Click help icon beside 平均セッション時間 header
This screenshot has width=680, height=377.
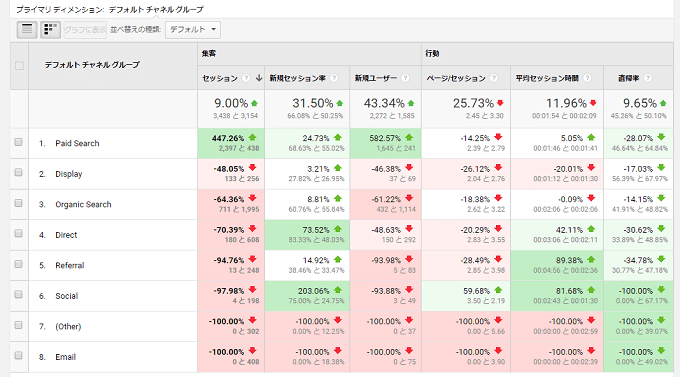pyautogui.click(x=587, y=78)
